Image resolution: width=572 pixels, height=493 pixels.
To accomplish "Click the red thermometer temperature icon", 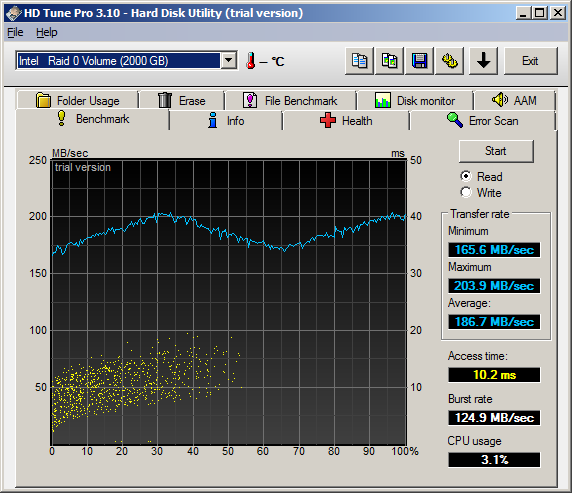I will tap(250, 61).
